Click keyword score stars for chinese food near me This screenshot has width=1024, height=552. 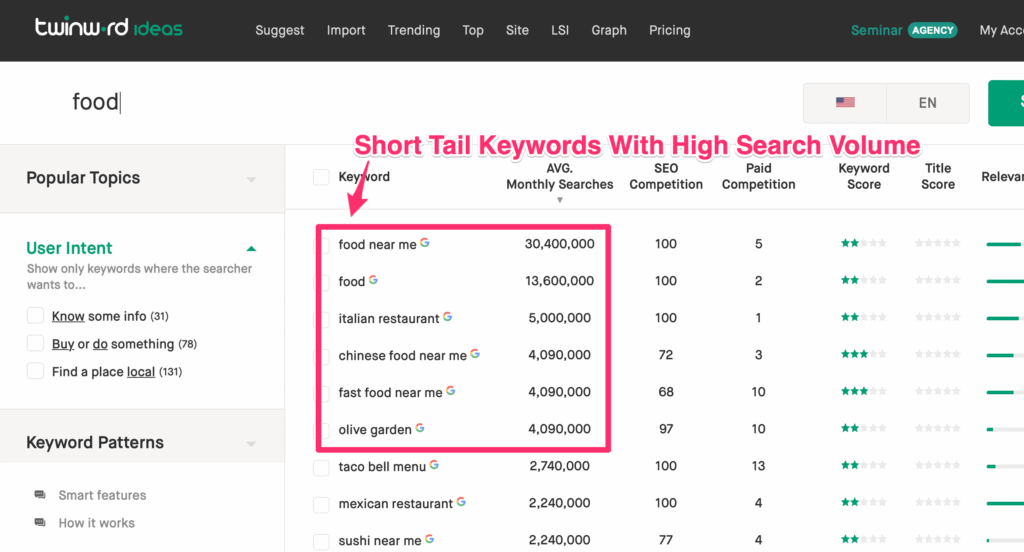click(863, 354)
